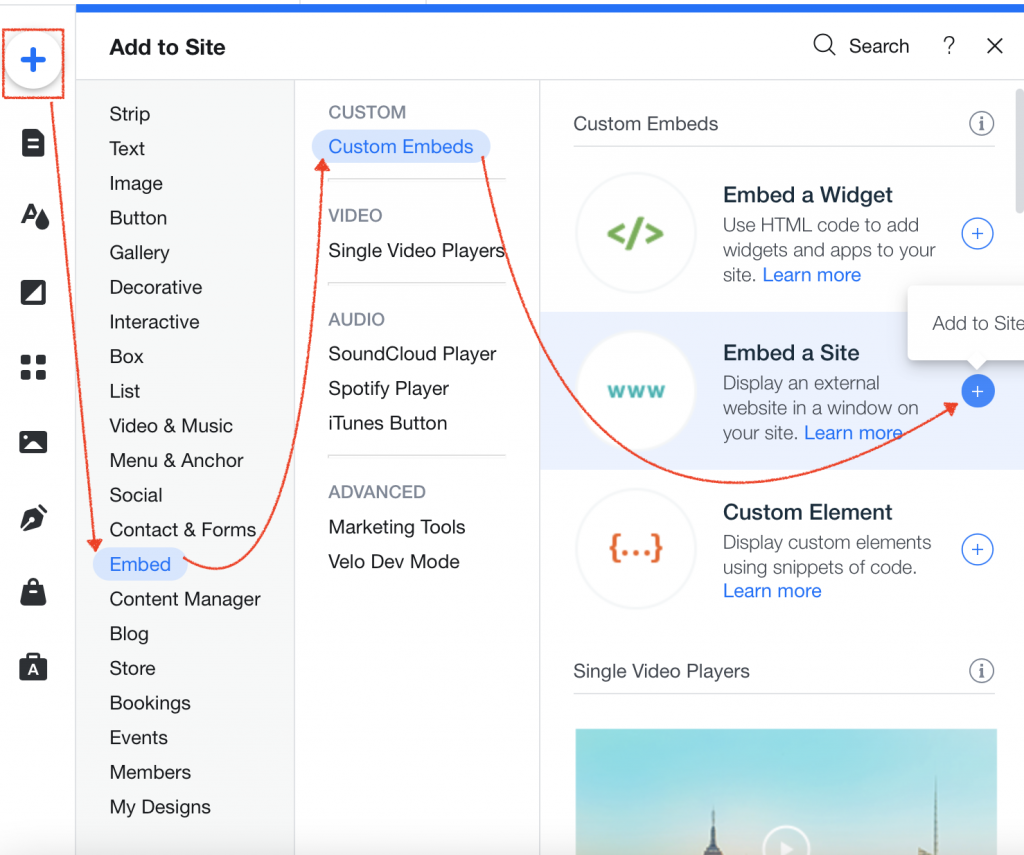This screenshot has height=855, width=1024.
Task: Select the Blog pen icon in the sidebar
Action: (x=33, y=517)
